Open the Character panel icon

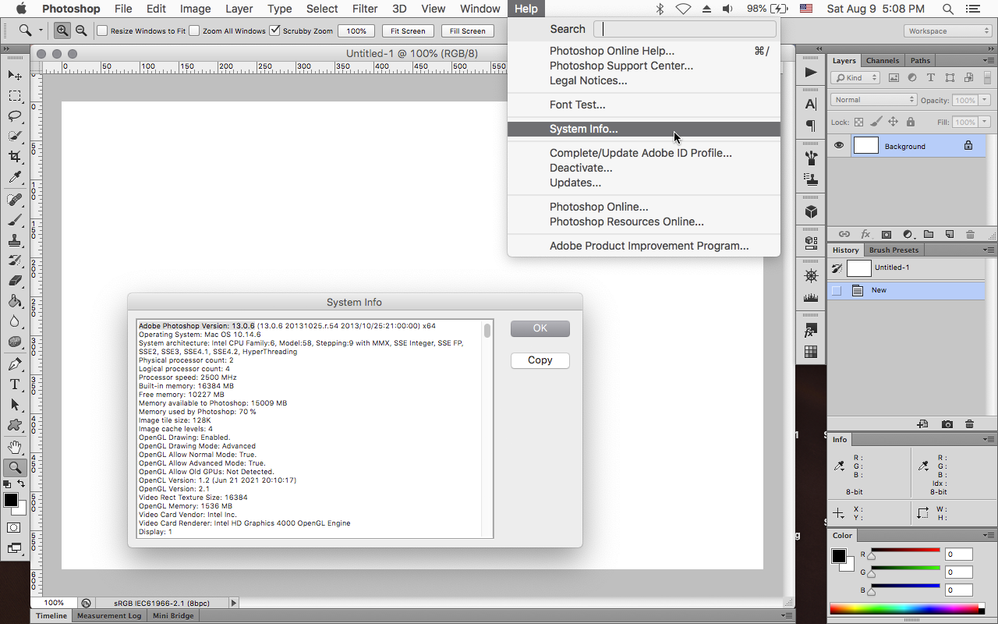click(x=811, y=104)
